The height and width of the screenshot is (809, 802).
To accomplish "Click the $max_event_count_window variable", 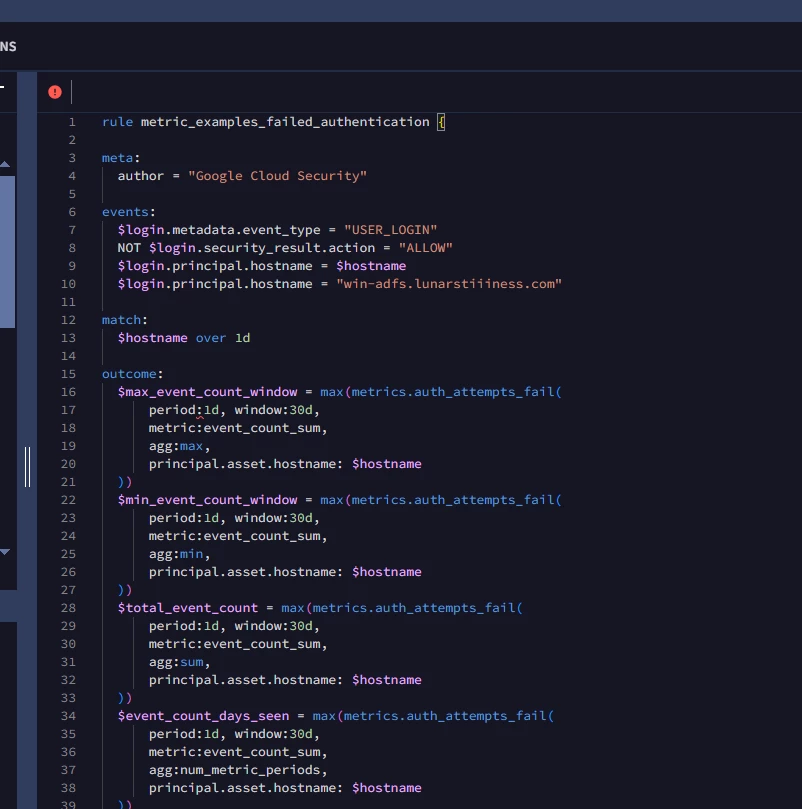I will click(x=207, y=392).
